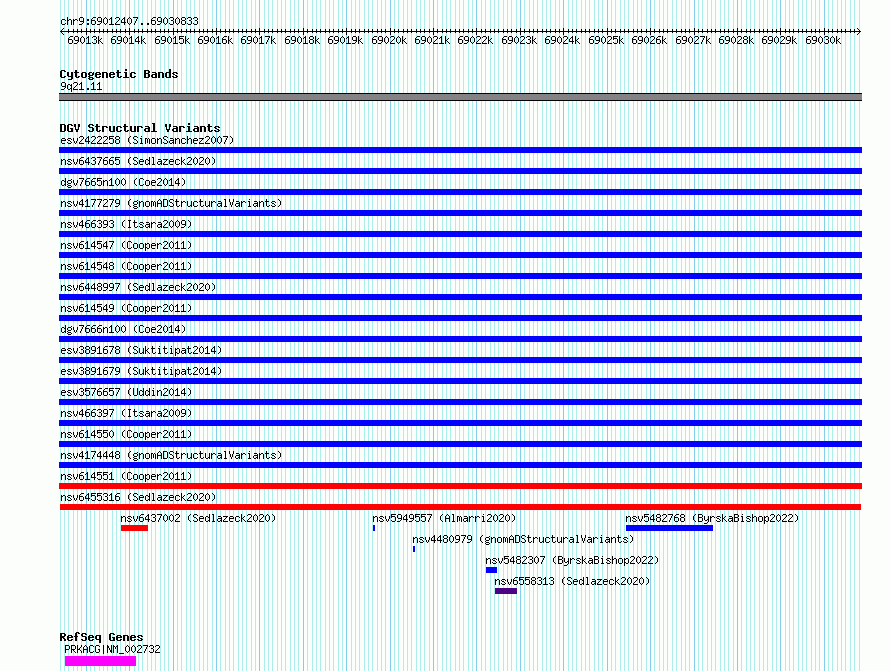The image size is (890, 671).
Task: Select the blue bar under esv3576657
Action: 460,402
